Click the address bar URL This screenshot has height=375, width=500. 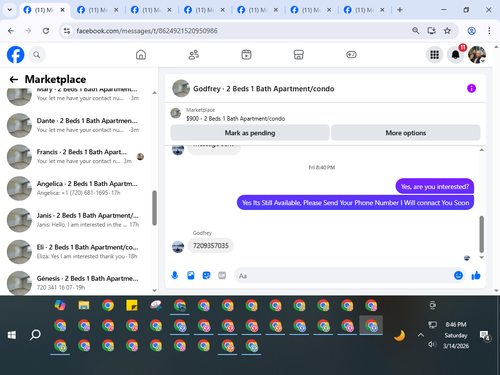click(147, 31)
